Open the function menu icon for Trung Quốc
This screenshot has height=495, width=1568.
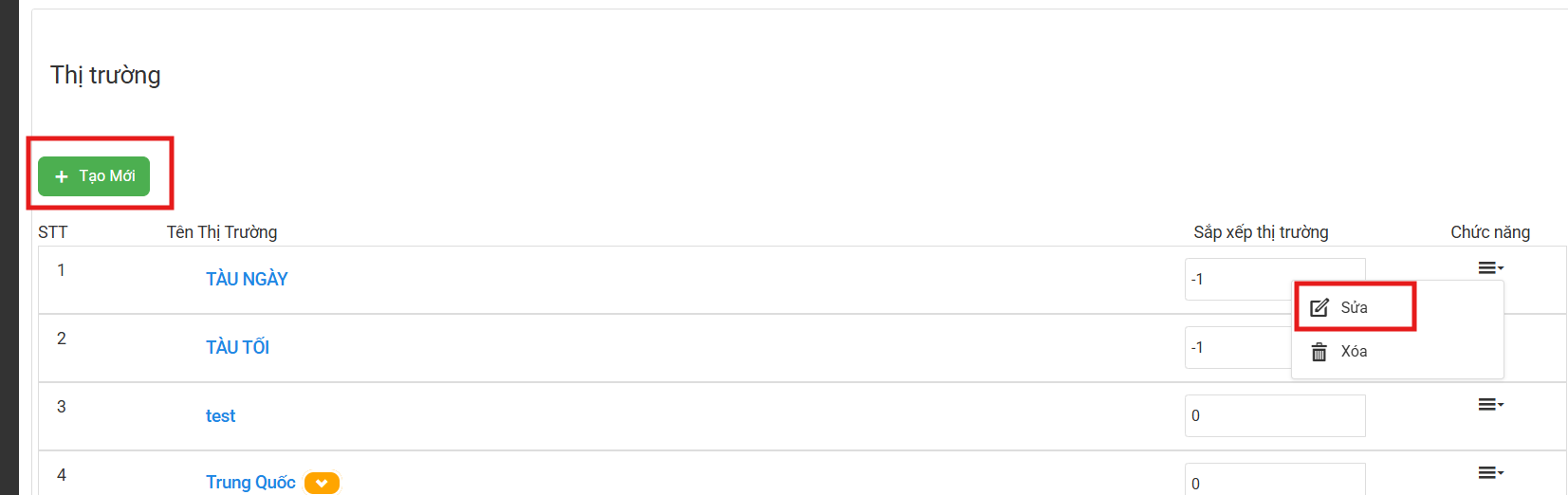pos(1490,473)
